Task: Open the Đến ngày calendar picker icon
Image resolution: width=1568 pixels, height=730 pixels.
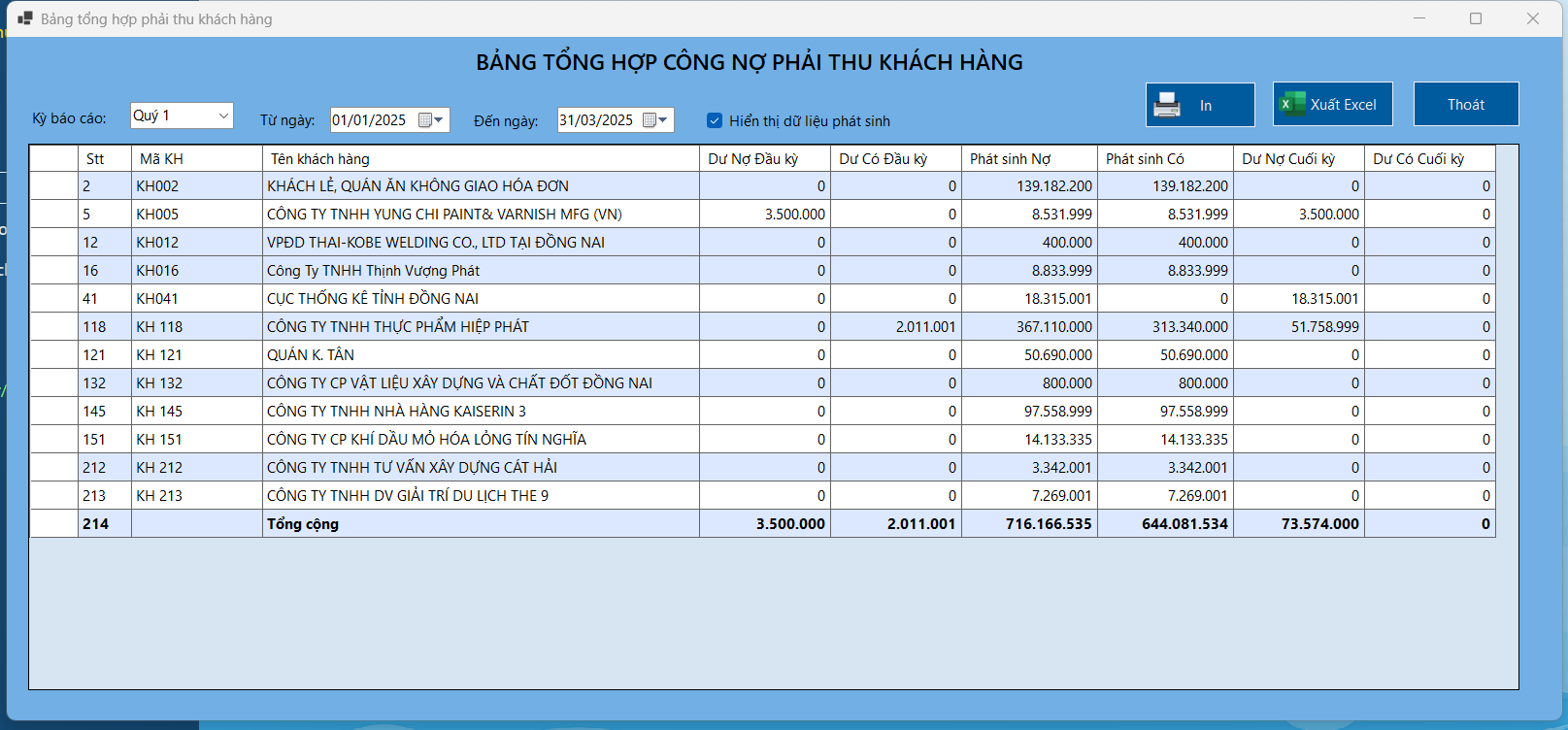Action: tap(655, 120)
